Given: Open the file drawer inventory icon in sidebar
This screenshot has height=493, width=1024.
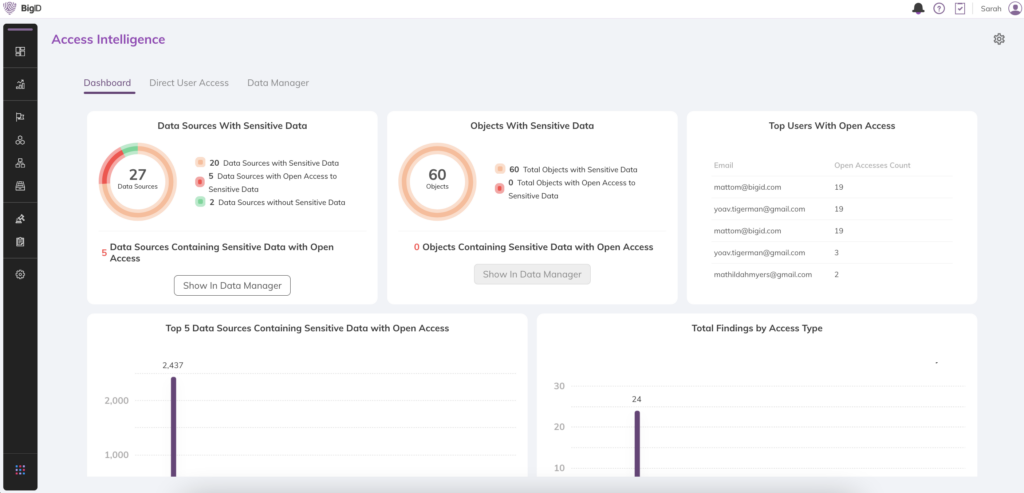Looking at the screenshot, I should tap(20, 186).
